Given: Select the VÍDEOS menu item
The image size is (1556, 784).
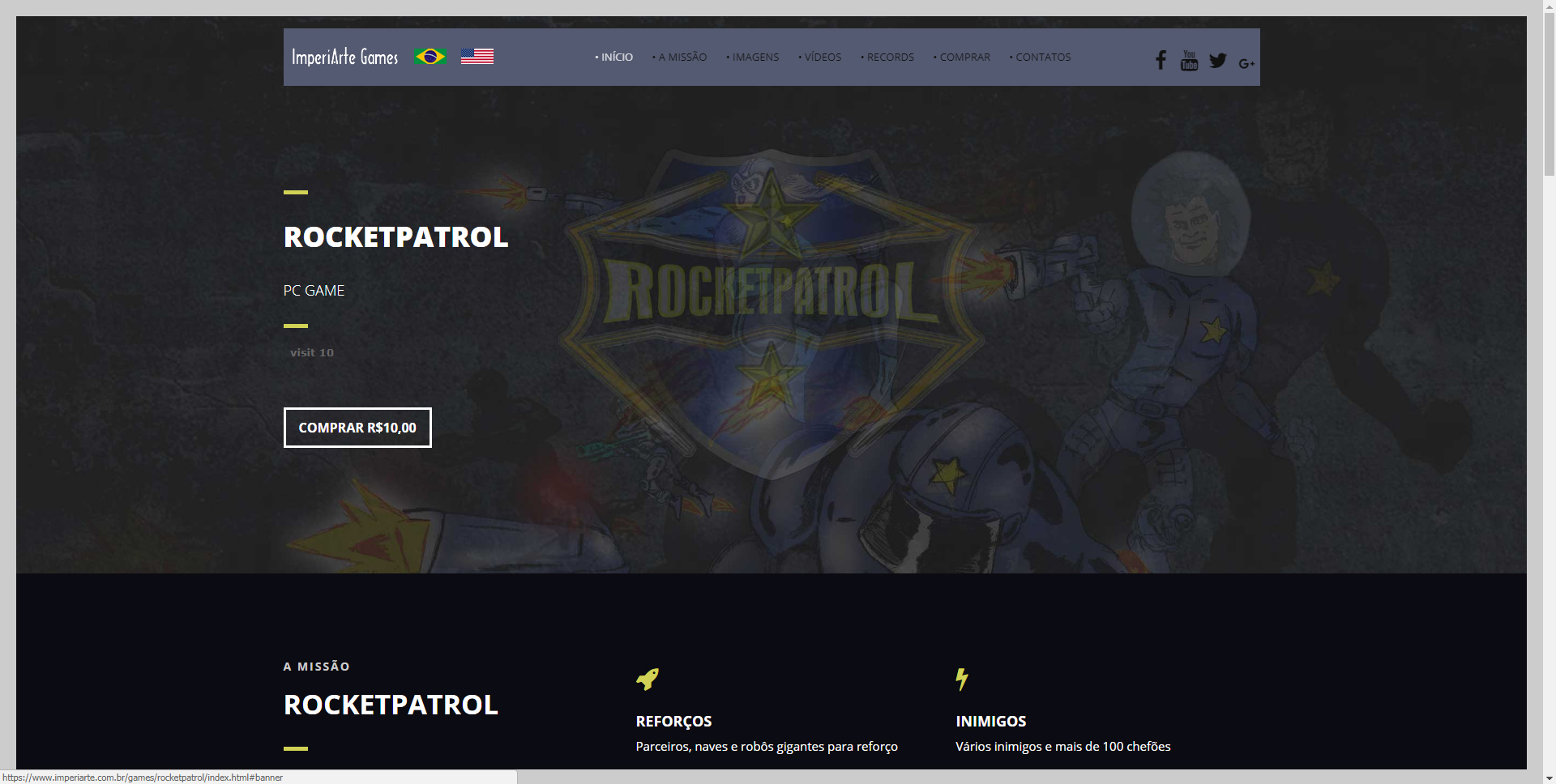Looking at the screenshot, I should click(819, 58).
